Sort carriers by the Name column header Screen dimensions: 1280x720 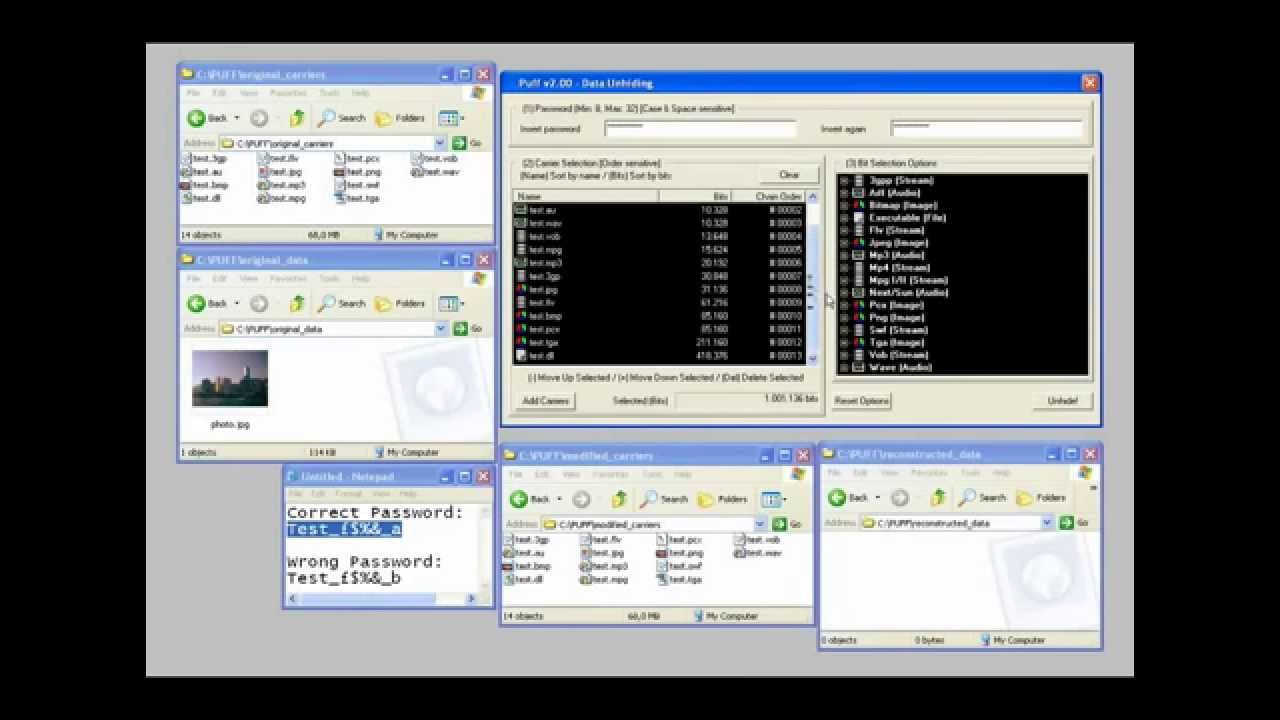(x=586, y=197)
